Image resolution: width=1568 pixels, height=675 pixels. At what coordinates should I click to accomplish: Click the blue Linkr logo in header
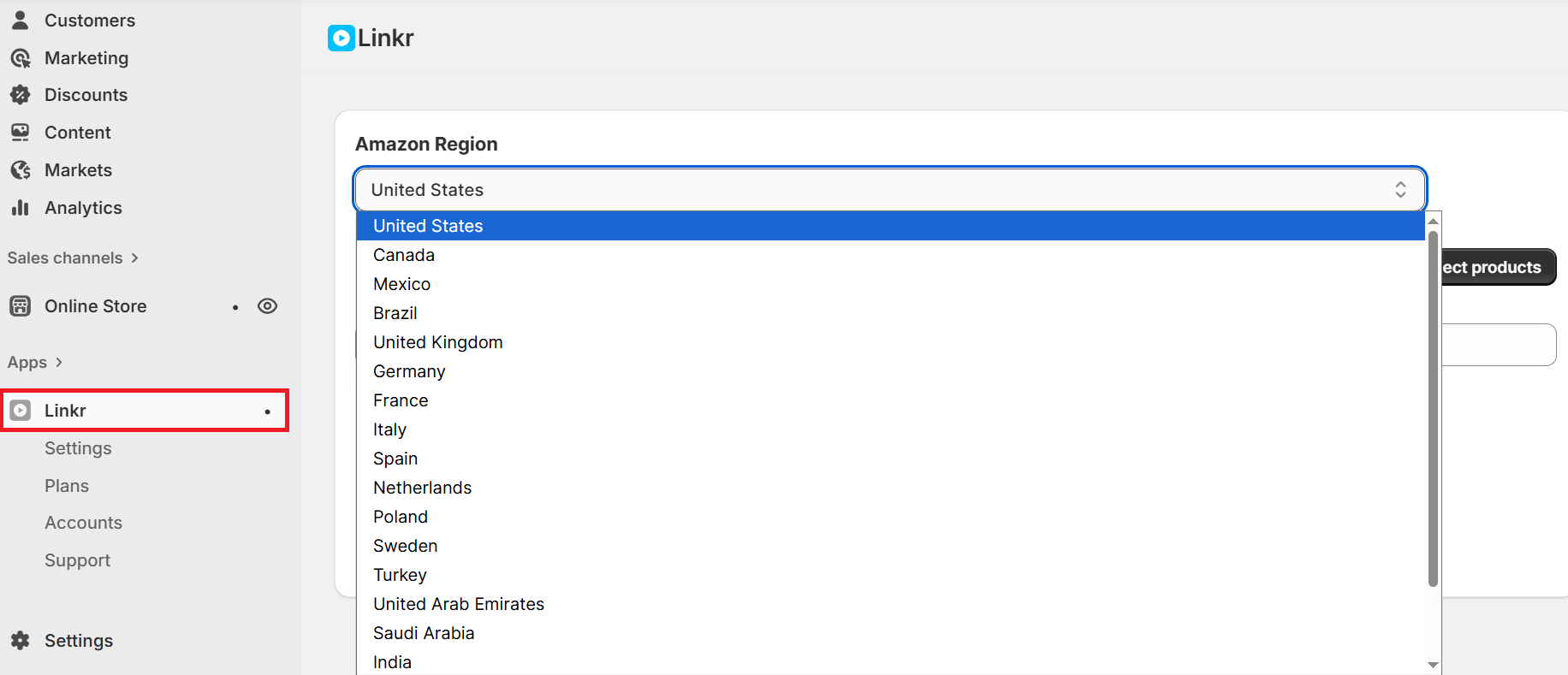click(x=342, y=38)
